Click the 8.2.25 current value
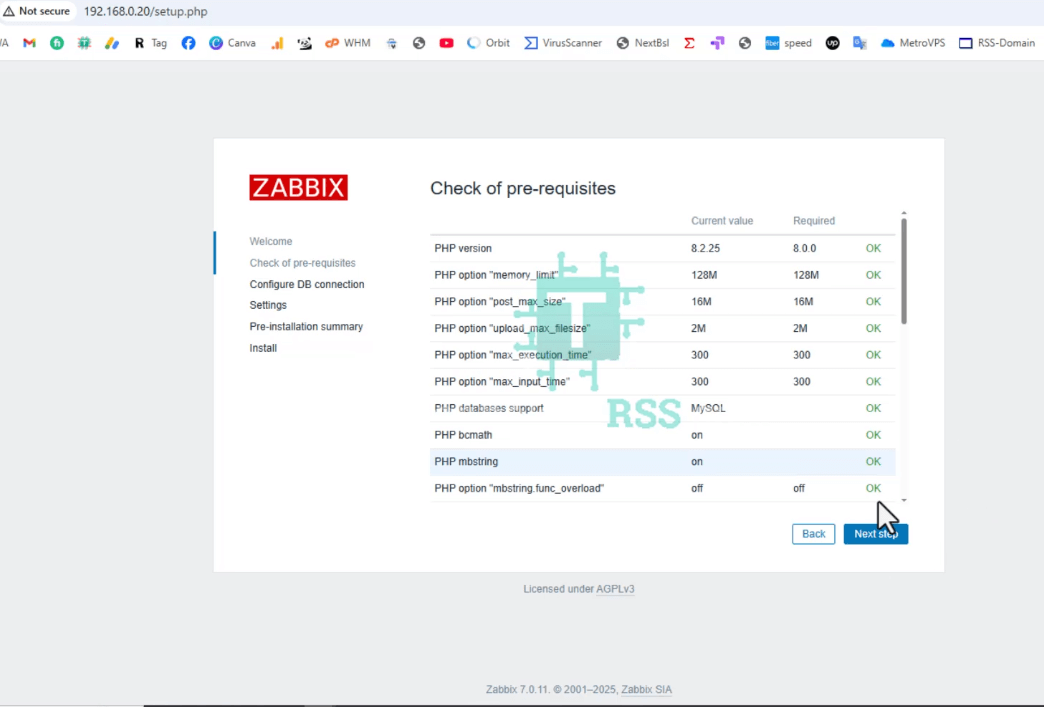 [x=705, y=248]
